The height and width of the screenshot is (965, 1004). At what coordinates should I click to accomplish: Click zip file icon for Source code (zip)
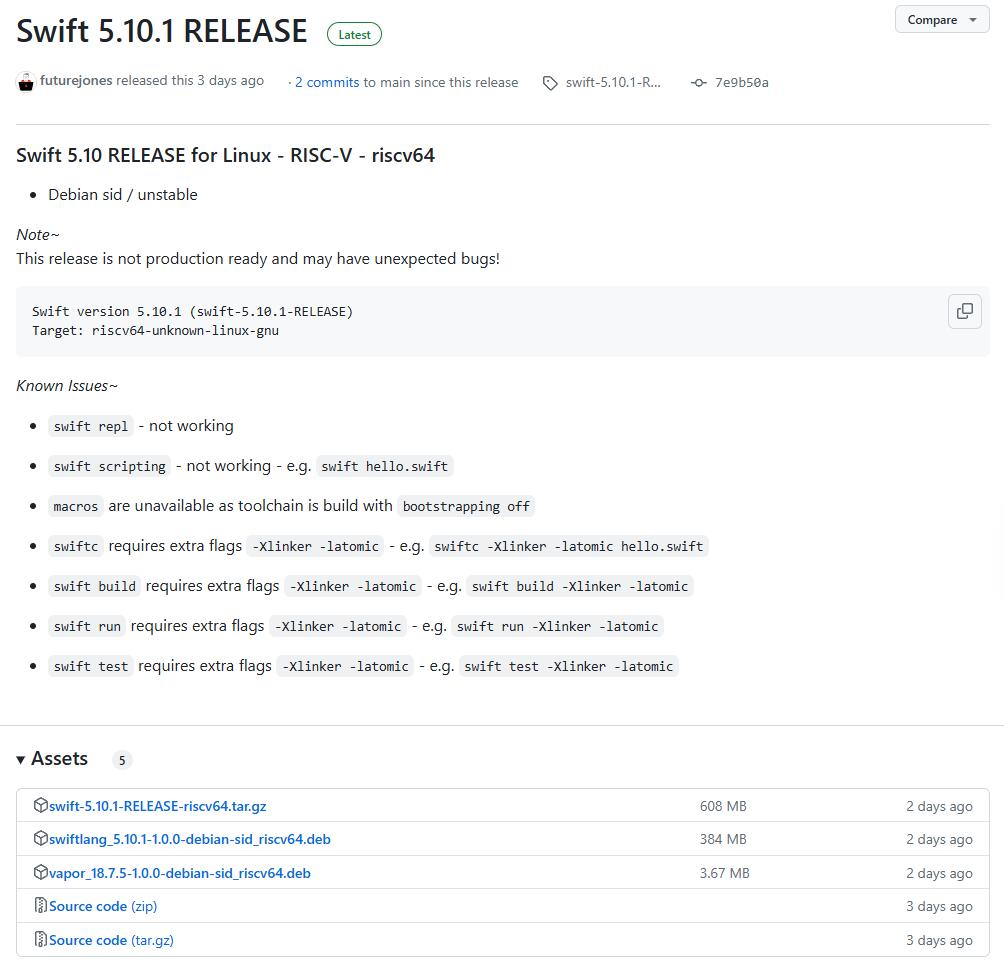(41, 905)
